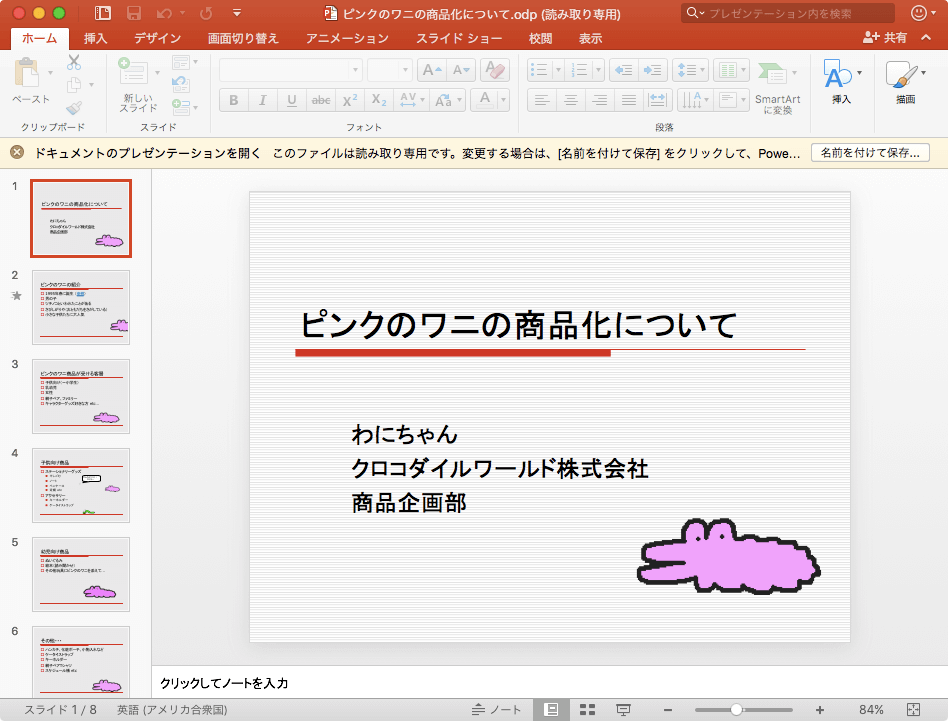Dismiss the read-only notification bar

point(17,153)
